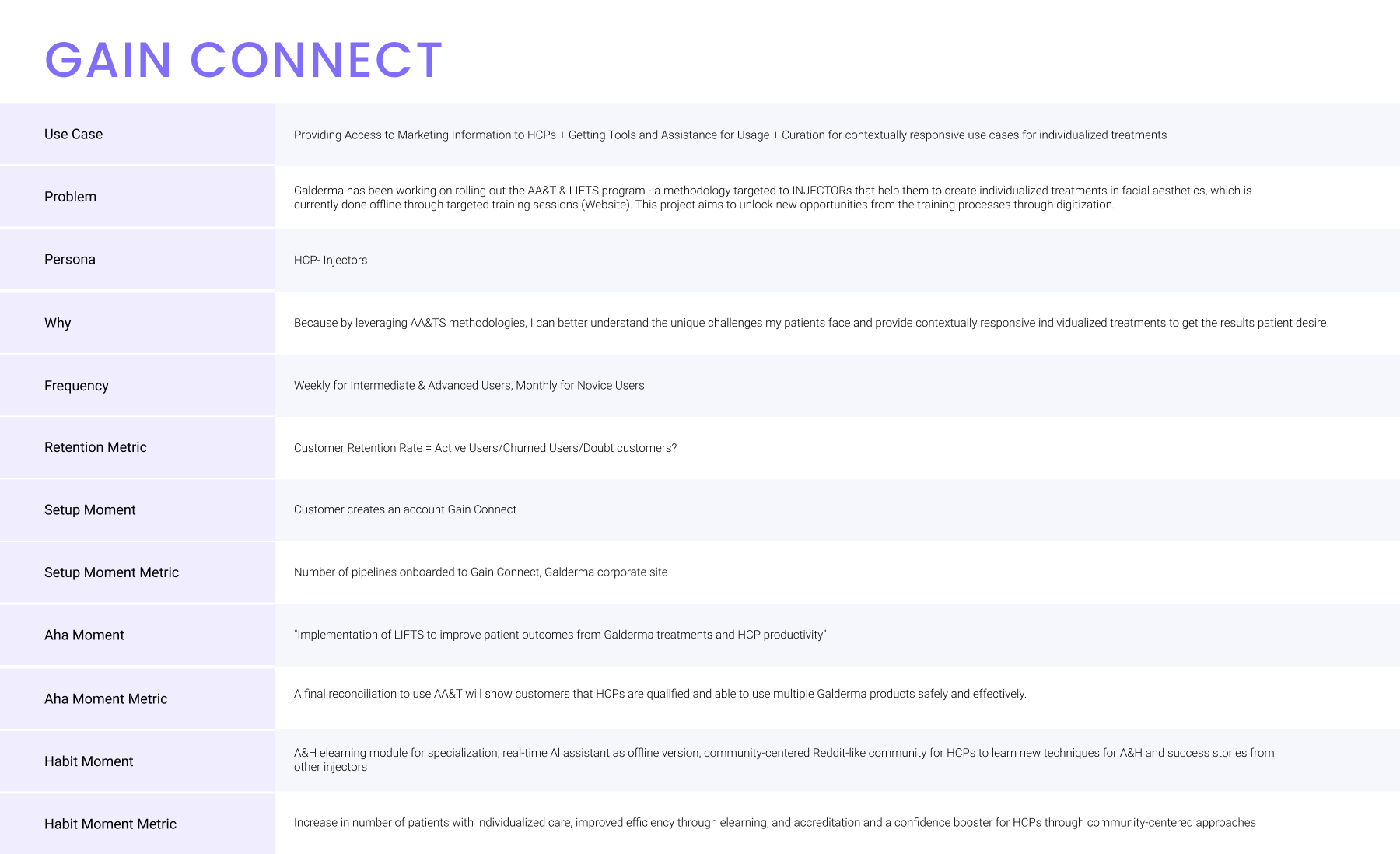Click the Why row label
This screenshot has height=854, width=1400.
(58, 323)
